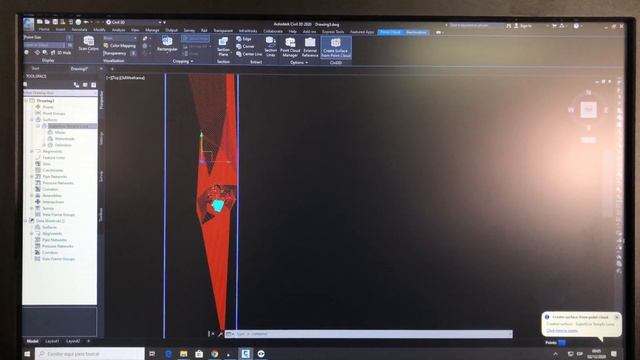Open the Prospector vertical tab in Toolspace
This screenshot has height=360, width=640.
(x=102, y=100)
